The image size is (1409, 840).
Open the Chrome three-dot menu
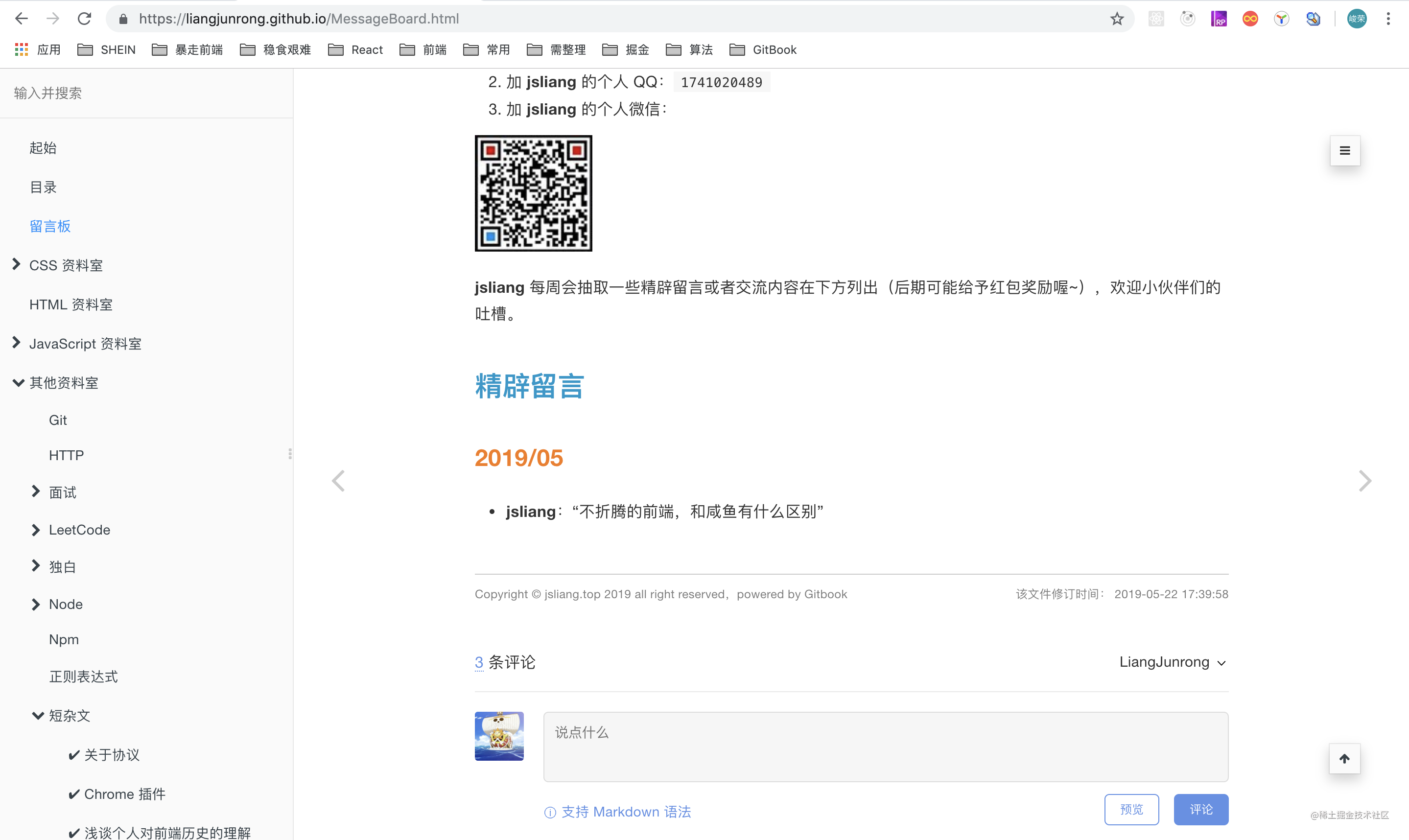coord(1388,19)
